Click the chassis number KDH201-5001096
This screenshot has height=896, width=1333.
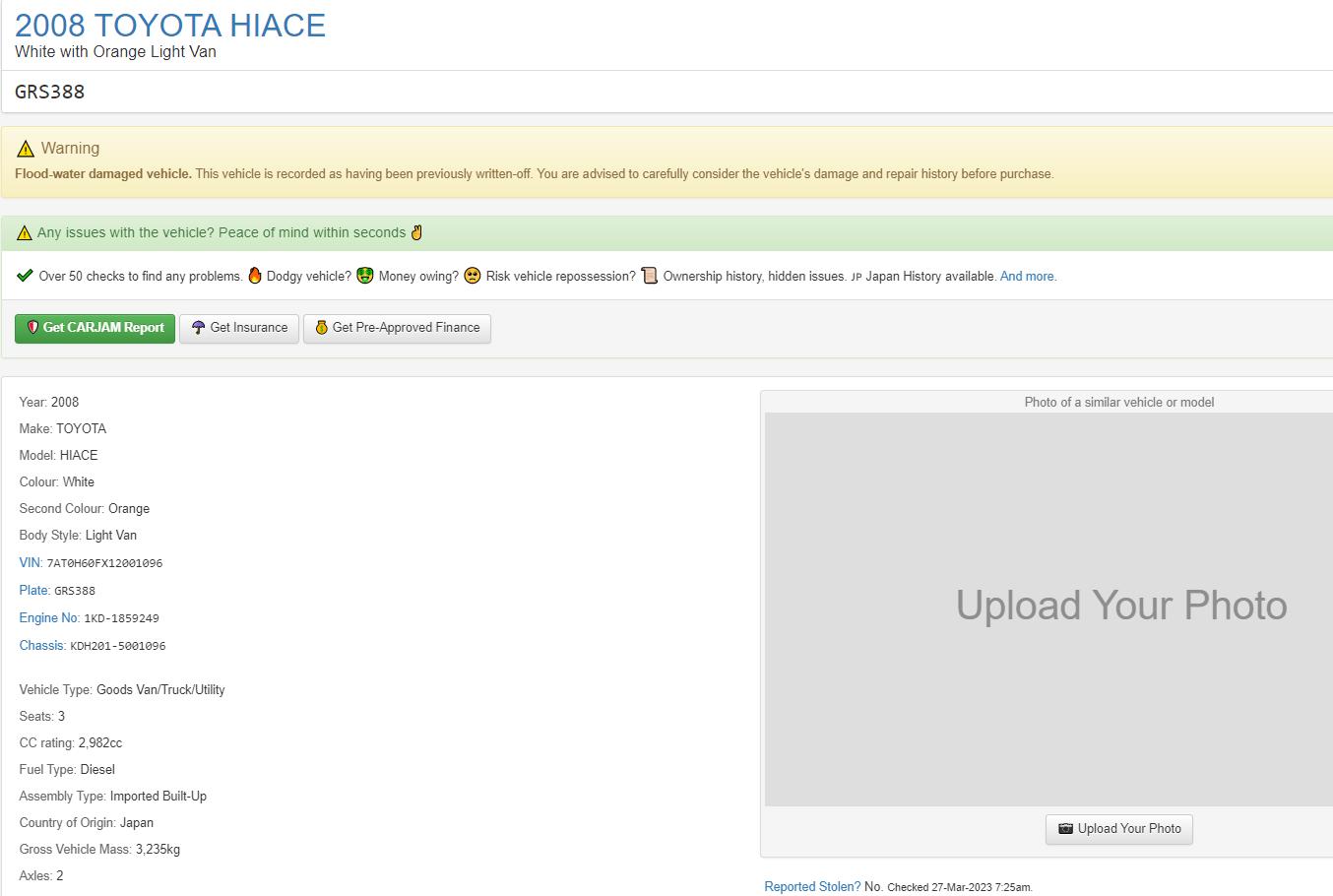(118, 646)
